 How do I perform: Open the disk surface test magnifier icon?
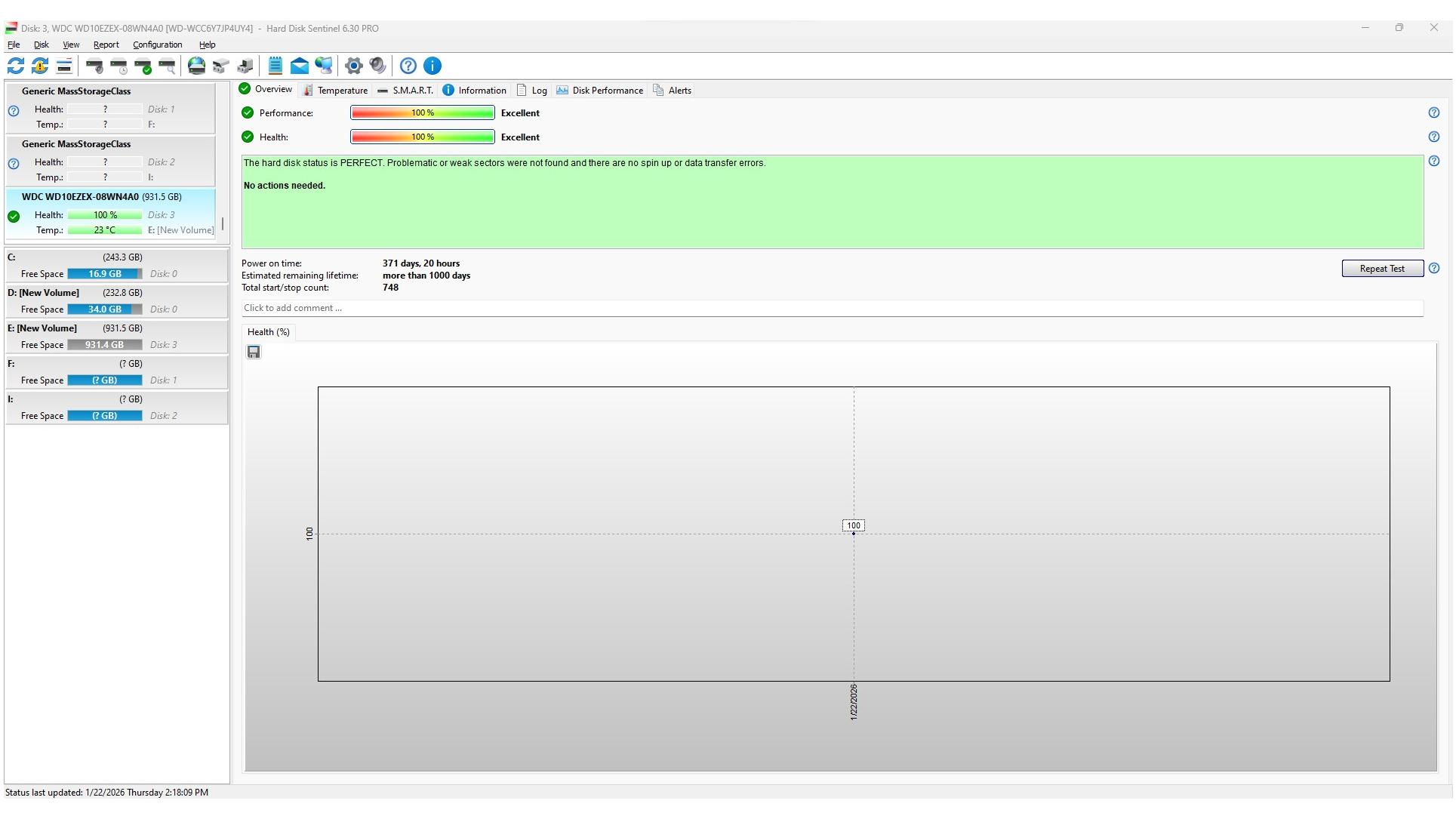click(168, 66)
